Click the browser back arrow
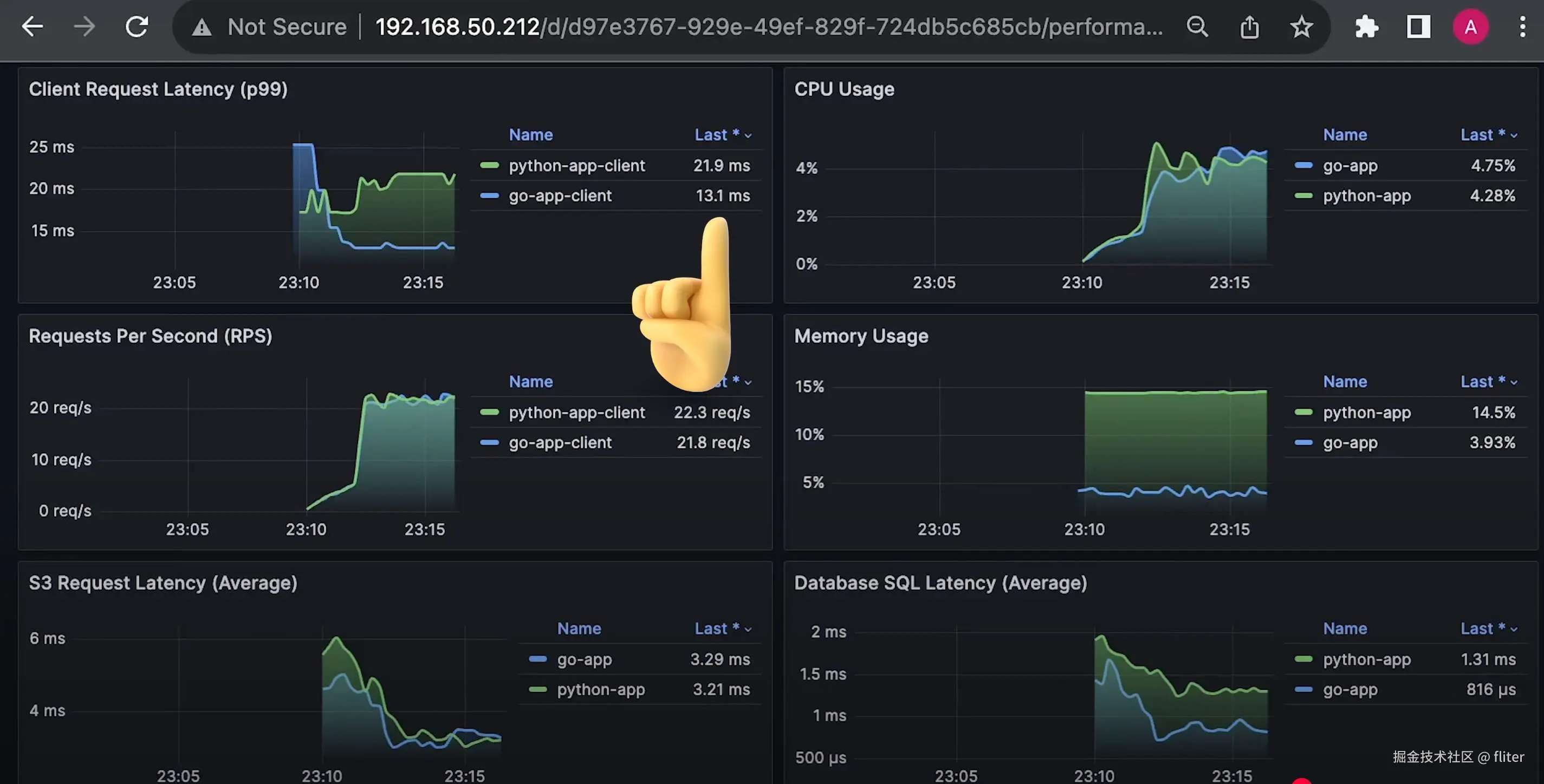The width and height of the screenshot is (1544, 784). [33, 27]
